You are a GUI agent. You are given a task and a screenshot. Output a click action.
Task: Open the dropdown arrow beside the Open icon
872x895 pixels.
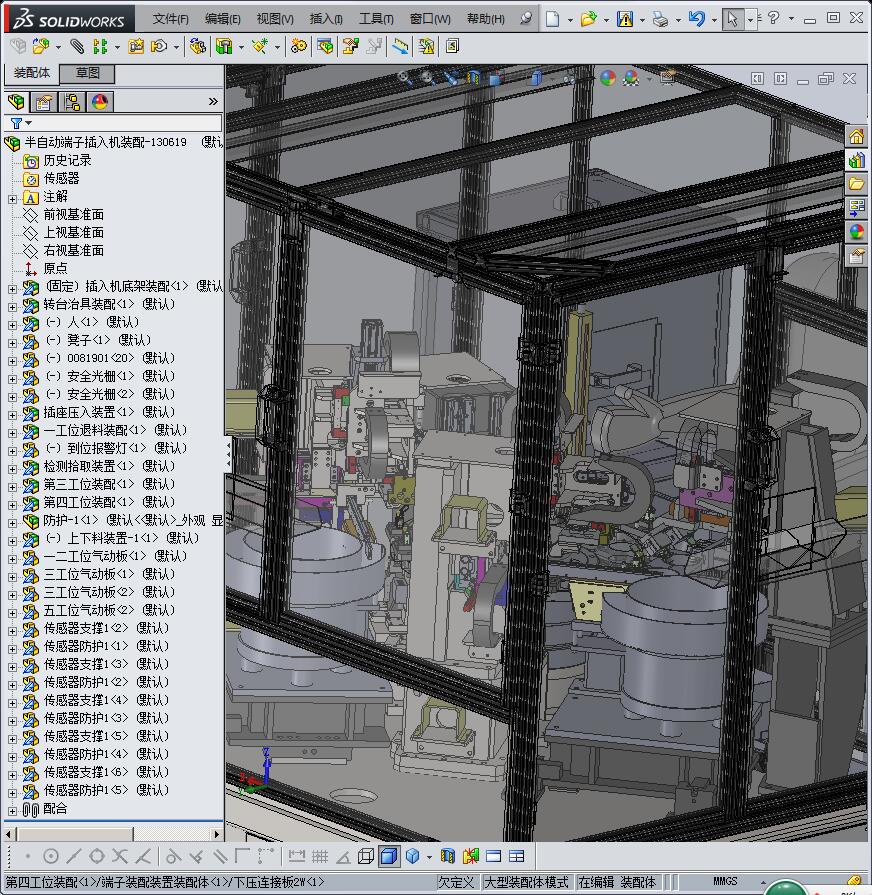coord(606,19)
